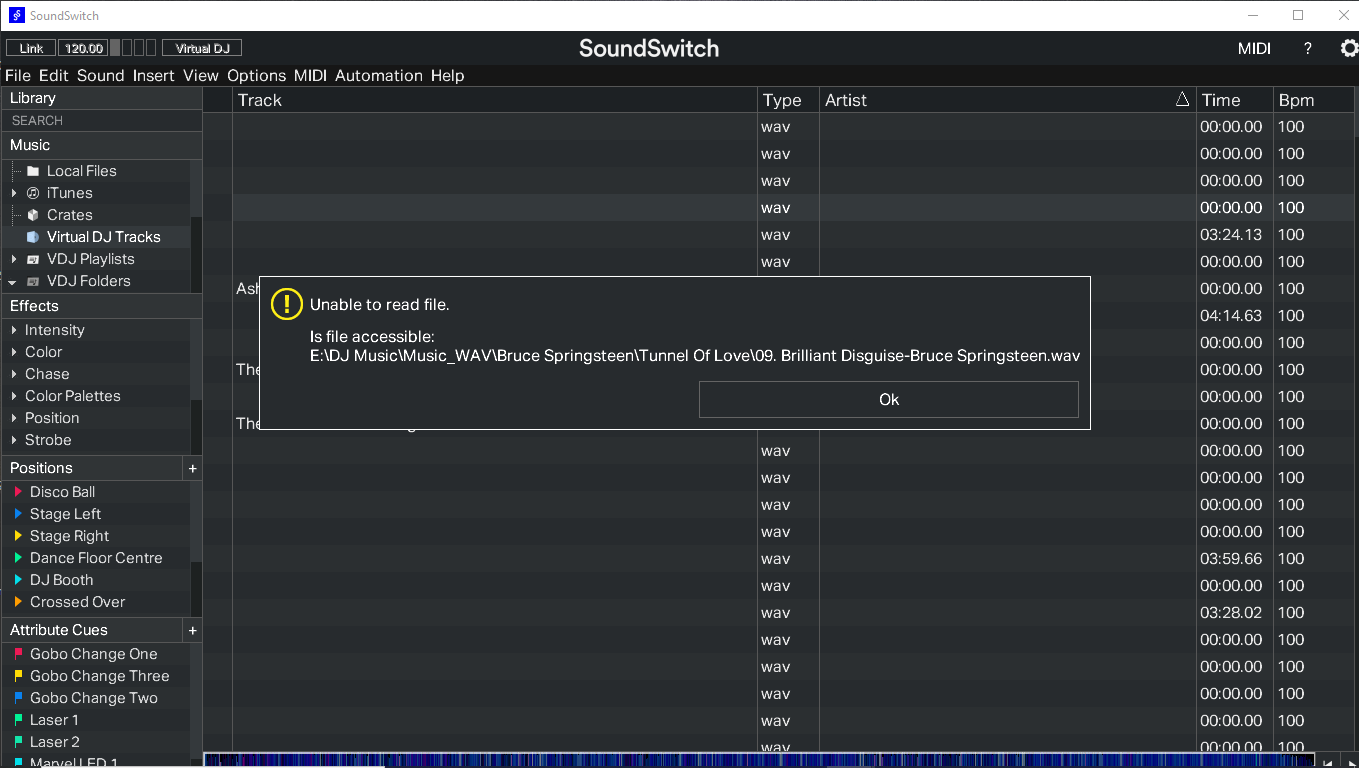
Task: Select the track row with time 03:24.13
Action: 780,235
